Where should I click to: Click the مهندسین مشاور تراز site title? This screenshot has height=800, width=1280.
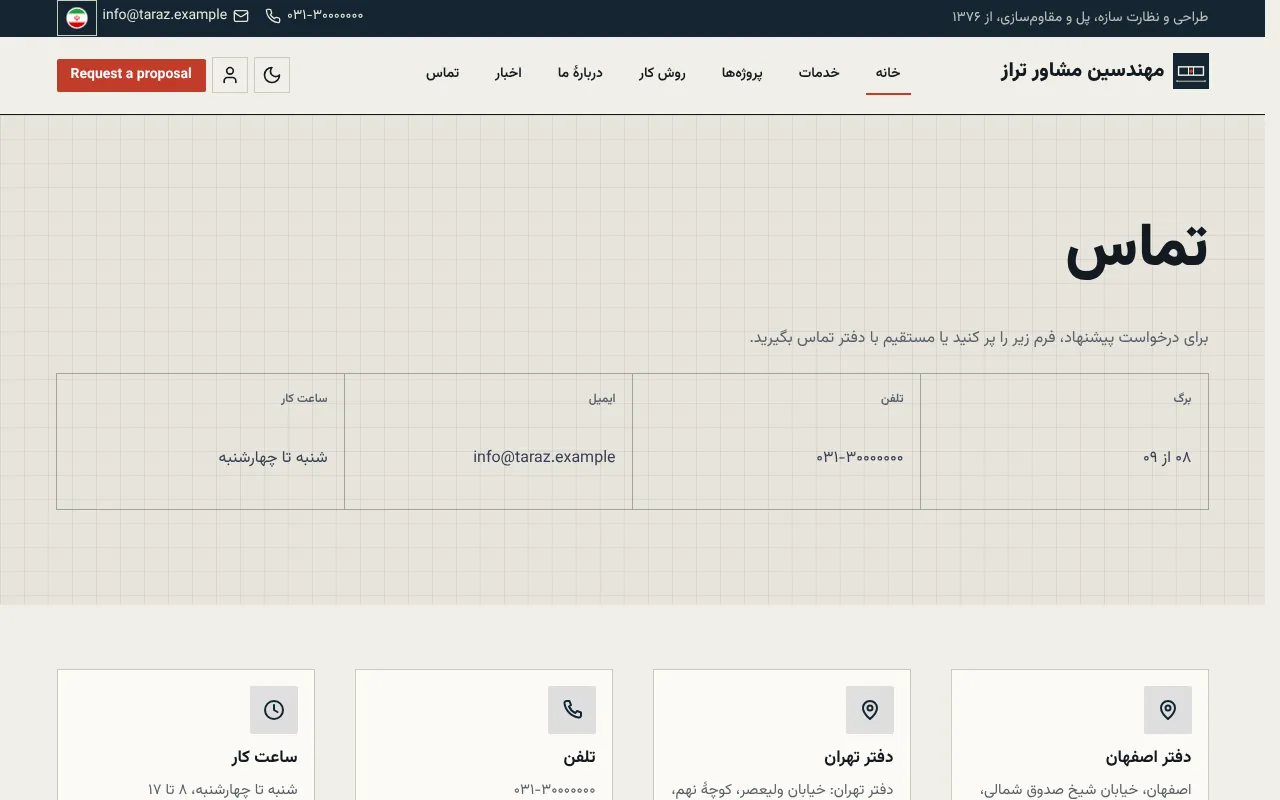[1082, 71]
